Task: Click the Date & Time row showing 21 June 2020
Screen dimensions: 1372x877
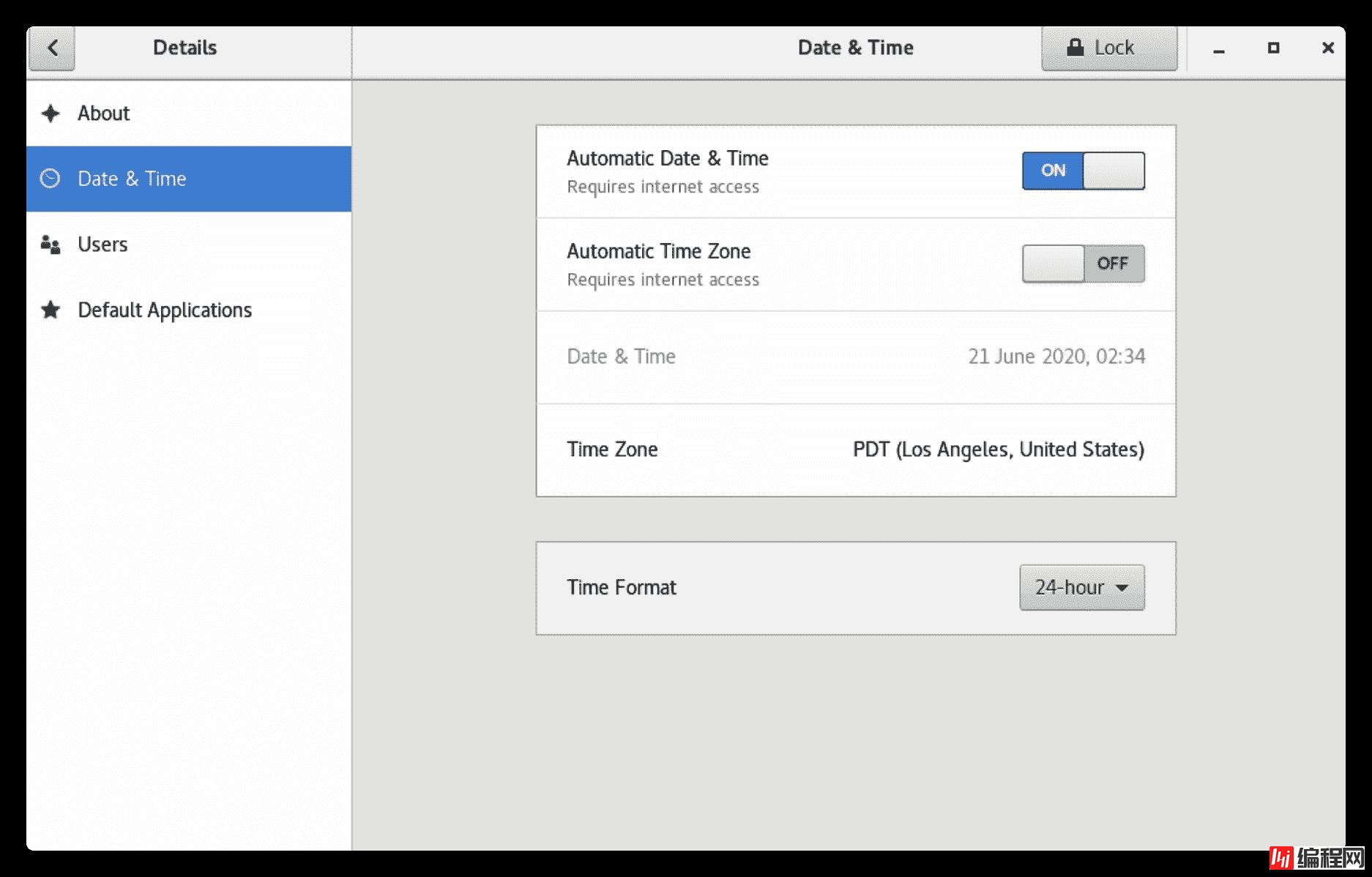Action: click(855, 357)
